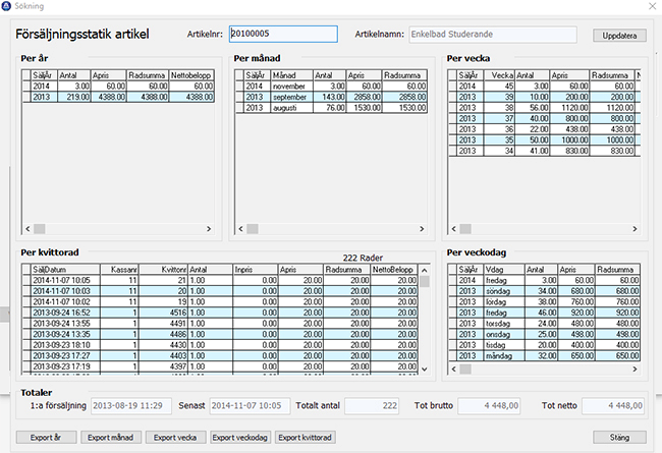Screen dimensions: 662x453
Task: Select receipt row 2014-11-07 10:02
Action: [220, 302]
